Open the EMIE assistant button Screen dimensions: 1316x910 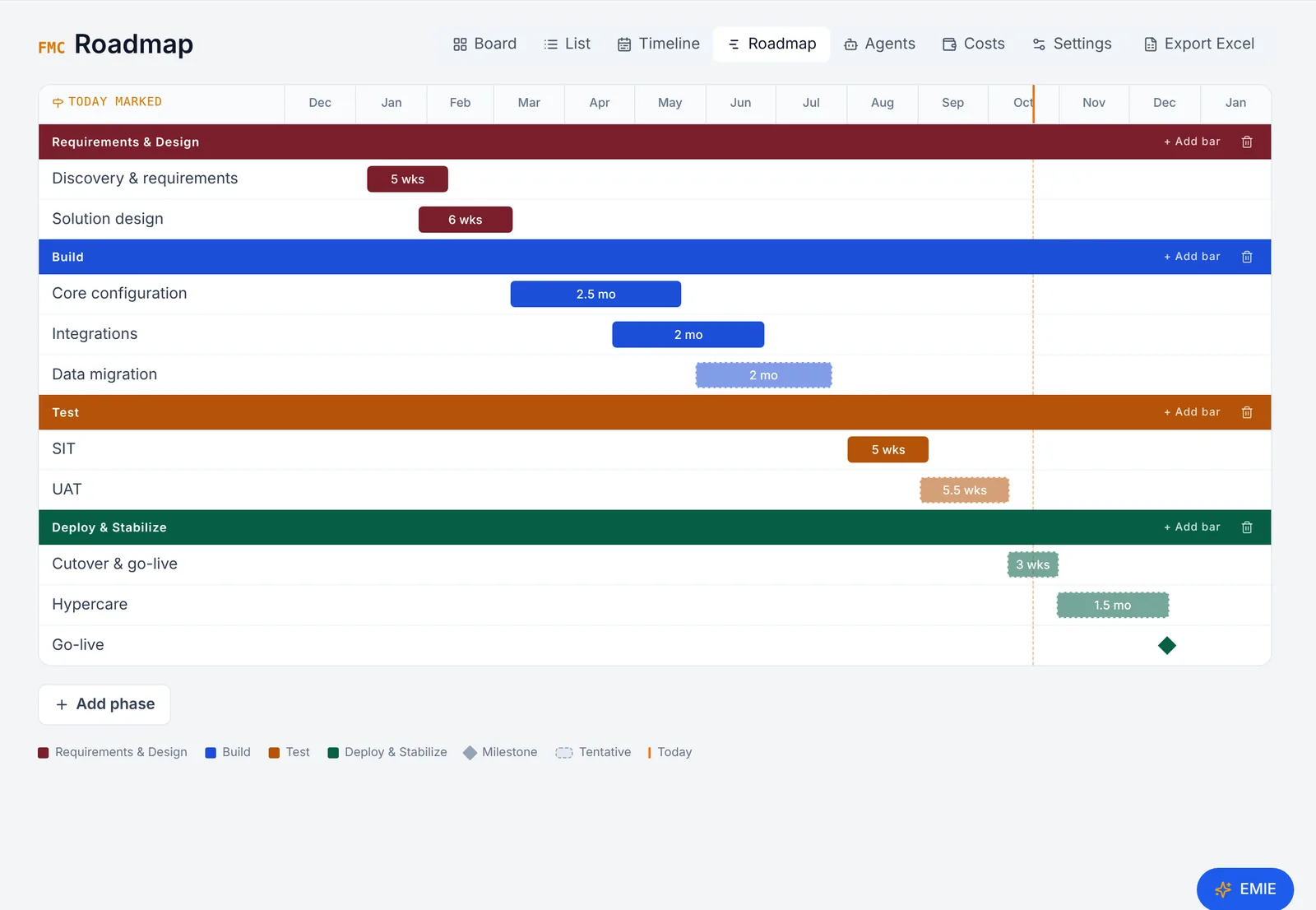coord(1245,889)
